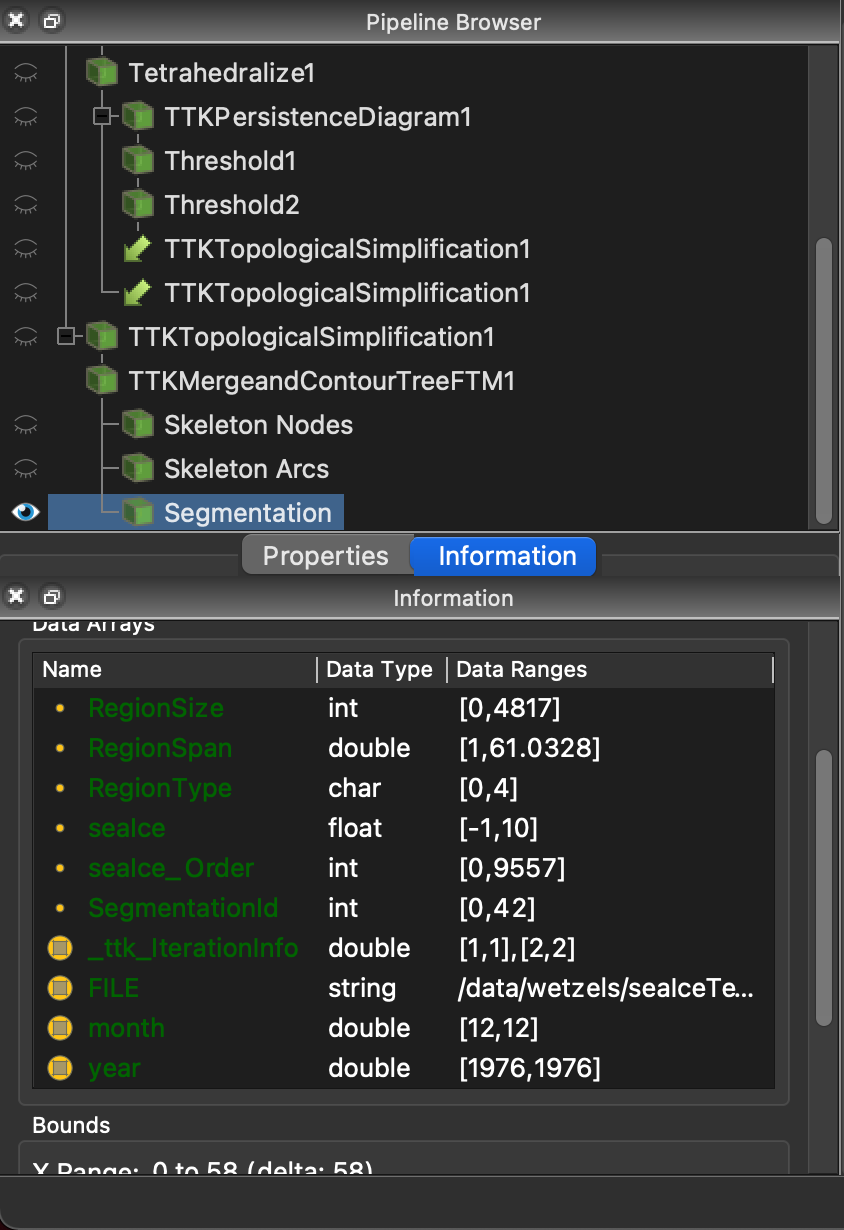Click the Tetrahedralize1 green box icon
The image size is (844, 1230).
(101, 72)
